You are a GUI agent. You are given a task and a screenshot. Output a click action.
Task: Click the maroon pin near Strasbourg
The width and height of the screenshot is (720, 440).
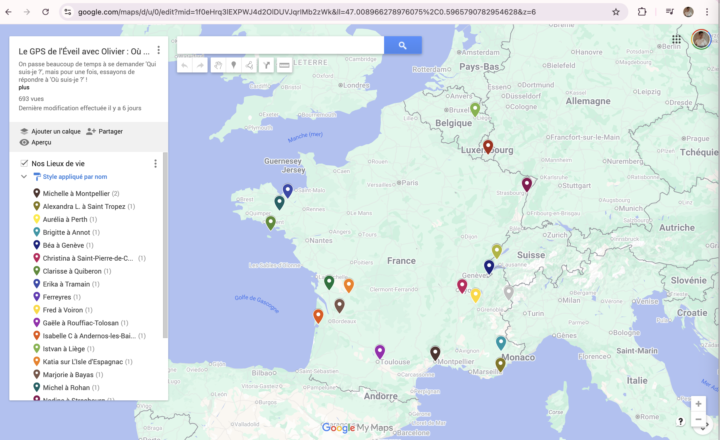pos(527,184)
